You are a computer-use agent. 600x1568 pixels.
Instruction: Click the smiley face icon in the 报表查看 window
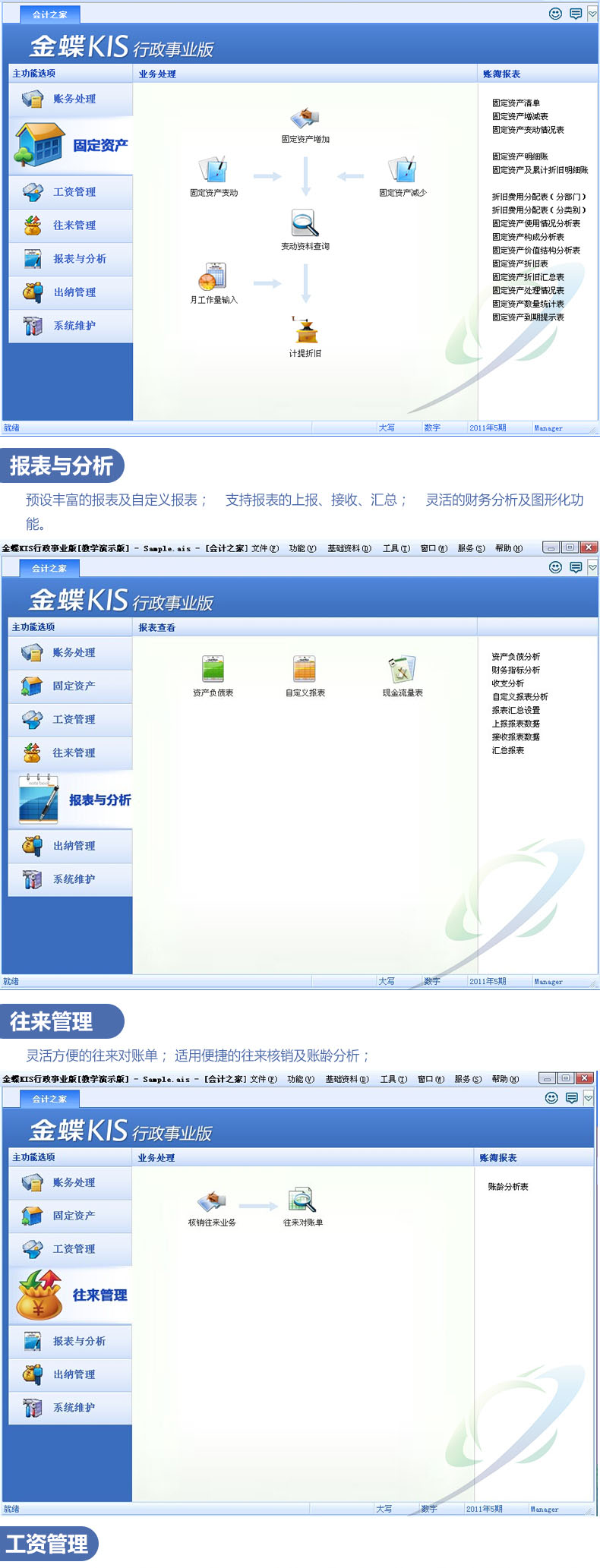[x=555, y=567]
